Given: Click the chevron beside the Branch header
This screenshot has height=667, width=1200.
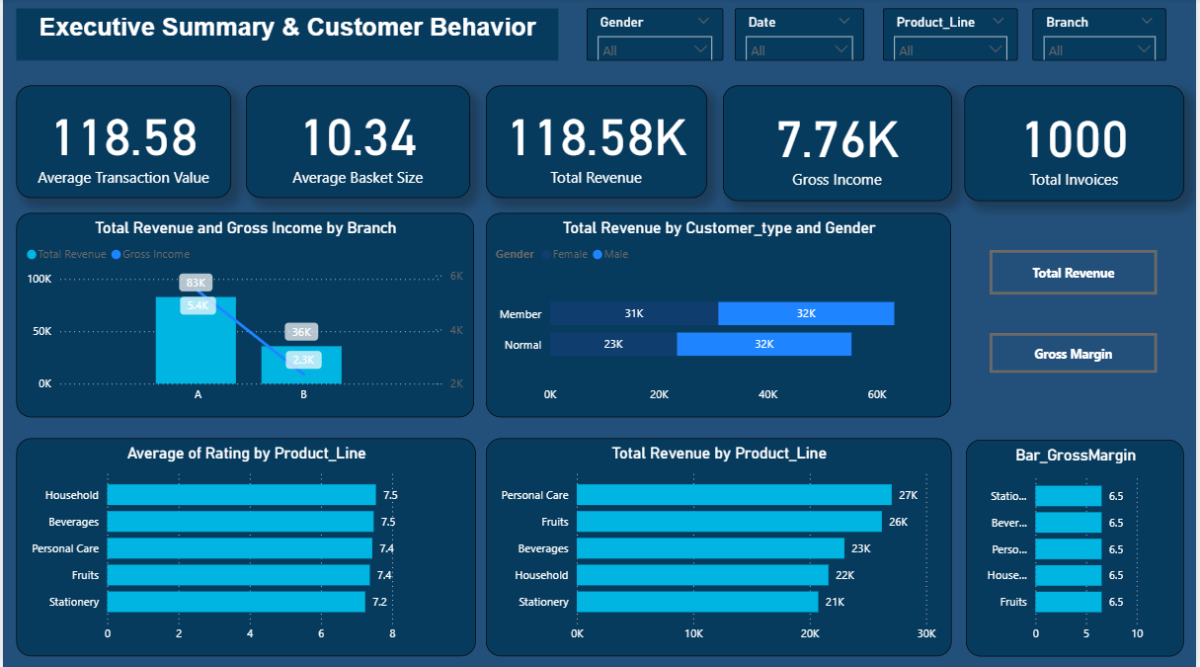Looking at the screenshot, I should 1146,21.
